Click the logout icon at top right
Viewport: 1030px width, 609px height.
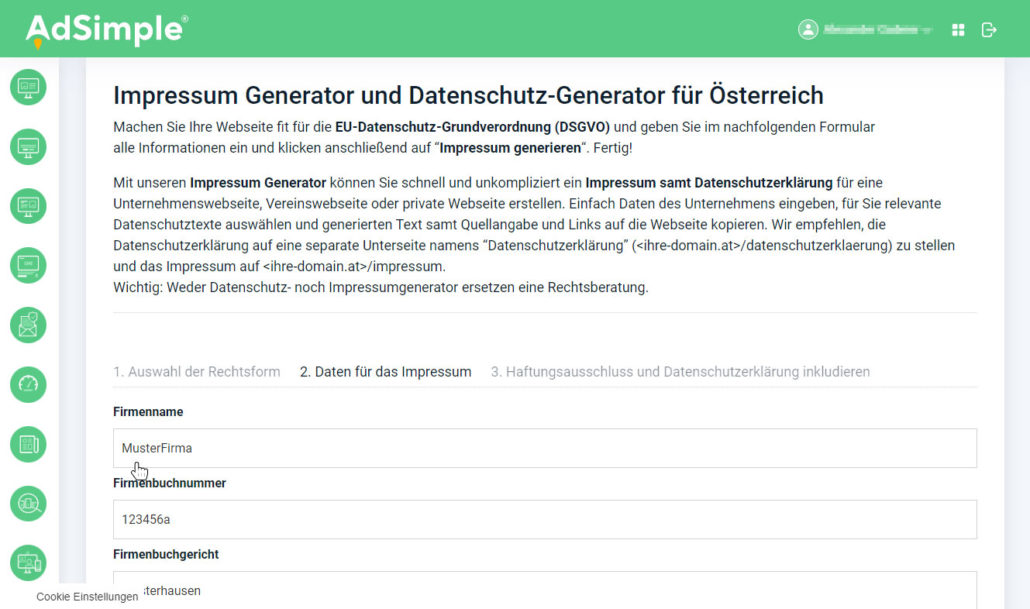click(x=989, y=29)
